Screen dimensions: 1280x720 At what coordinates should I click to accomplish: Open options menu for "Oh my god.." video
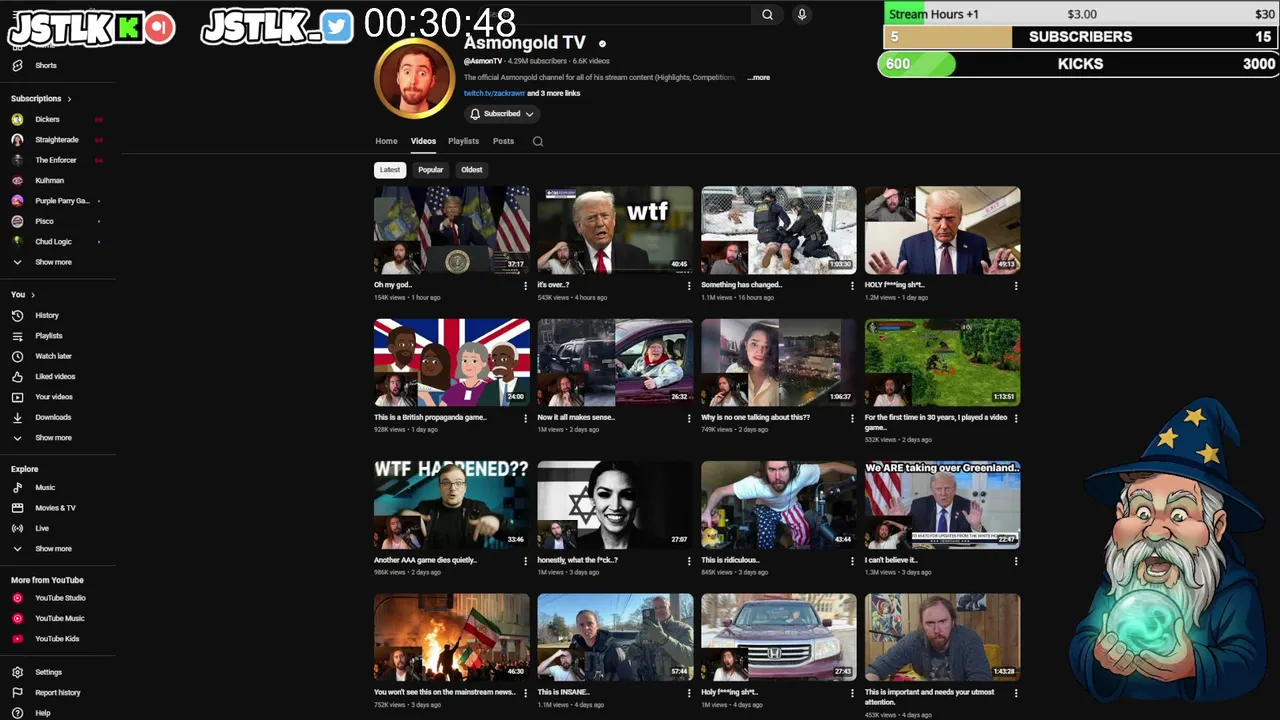(x=525, y=286)
